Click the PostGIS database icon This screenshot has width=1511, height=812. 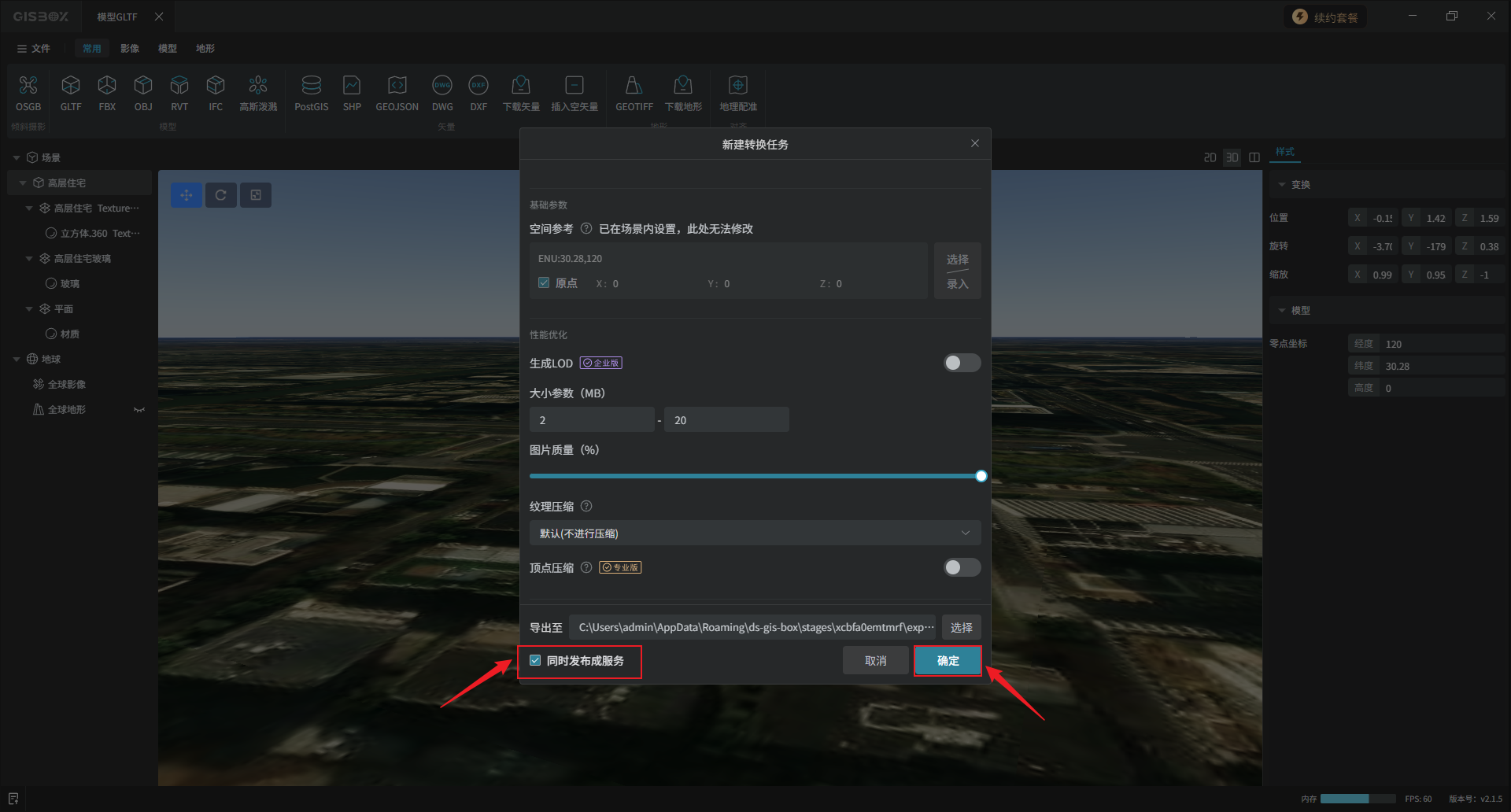[x=311, y=86]
